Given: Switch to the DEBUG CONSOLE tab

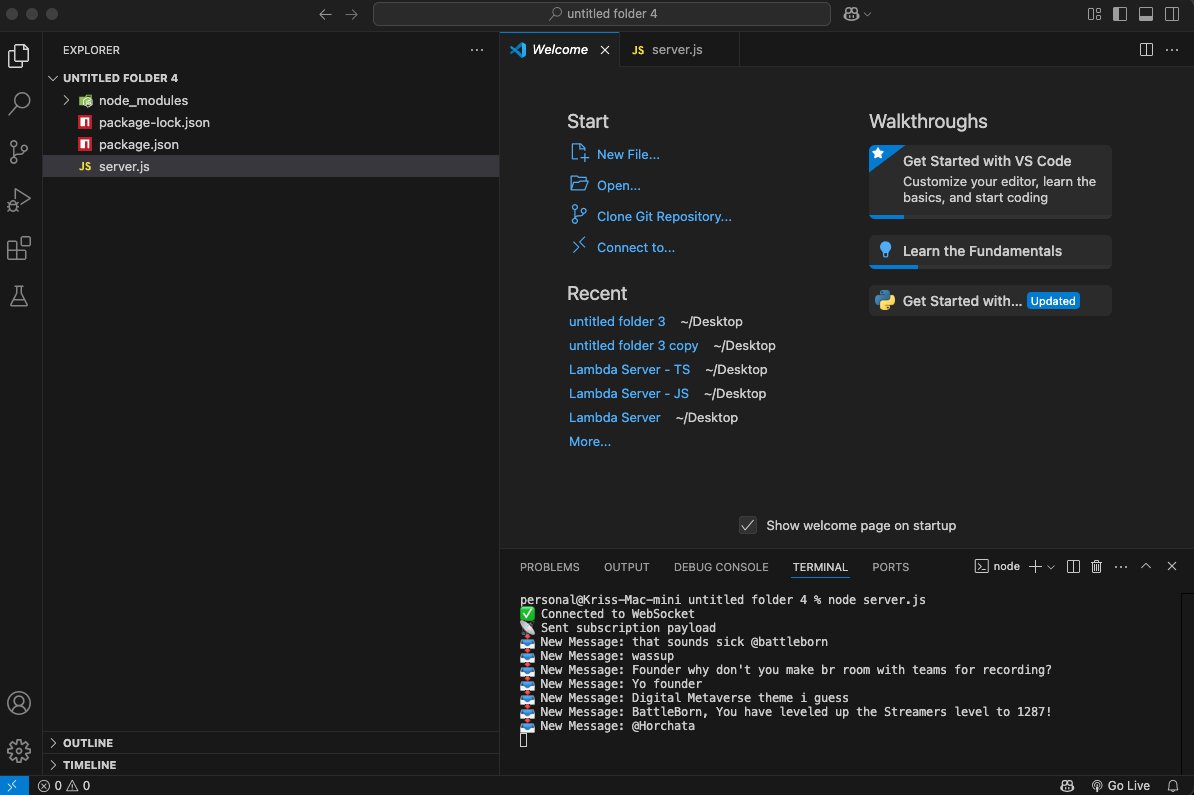Looking at the screenshot, I should tap(721, 567).
